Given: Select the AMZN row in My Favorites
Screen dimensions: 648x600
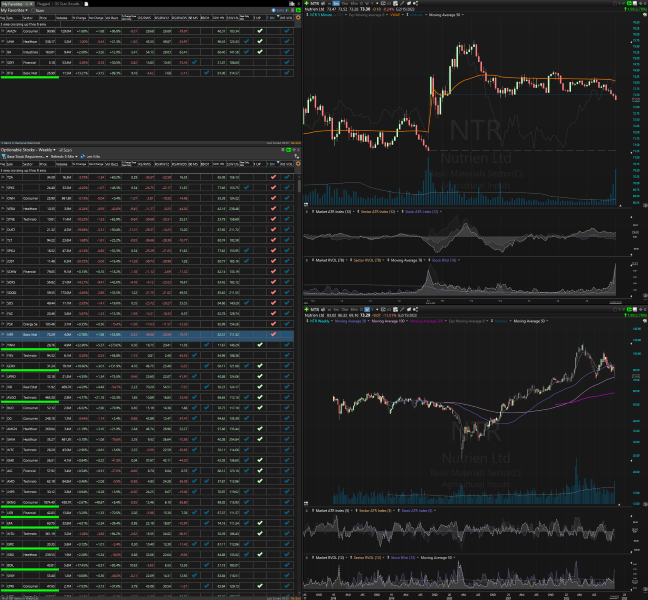Looking at the screenshot, I should pos(147,31).
